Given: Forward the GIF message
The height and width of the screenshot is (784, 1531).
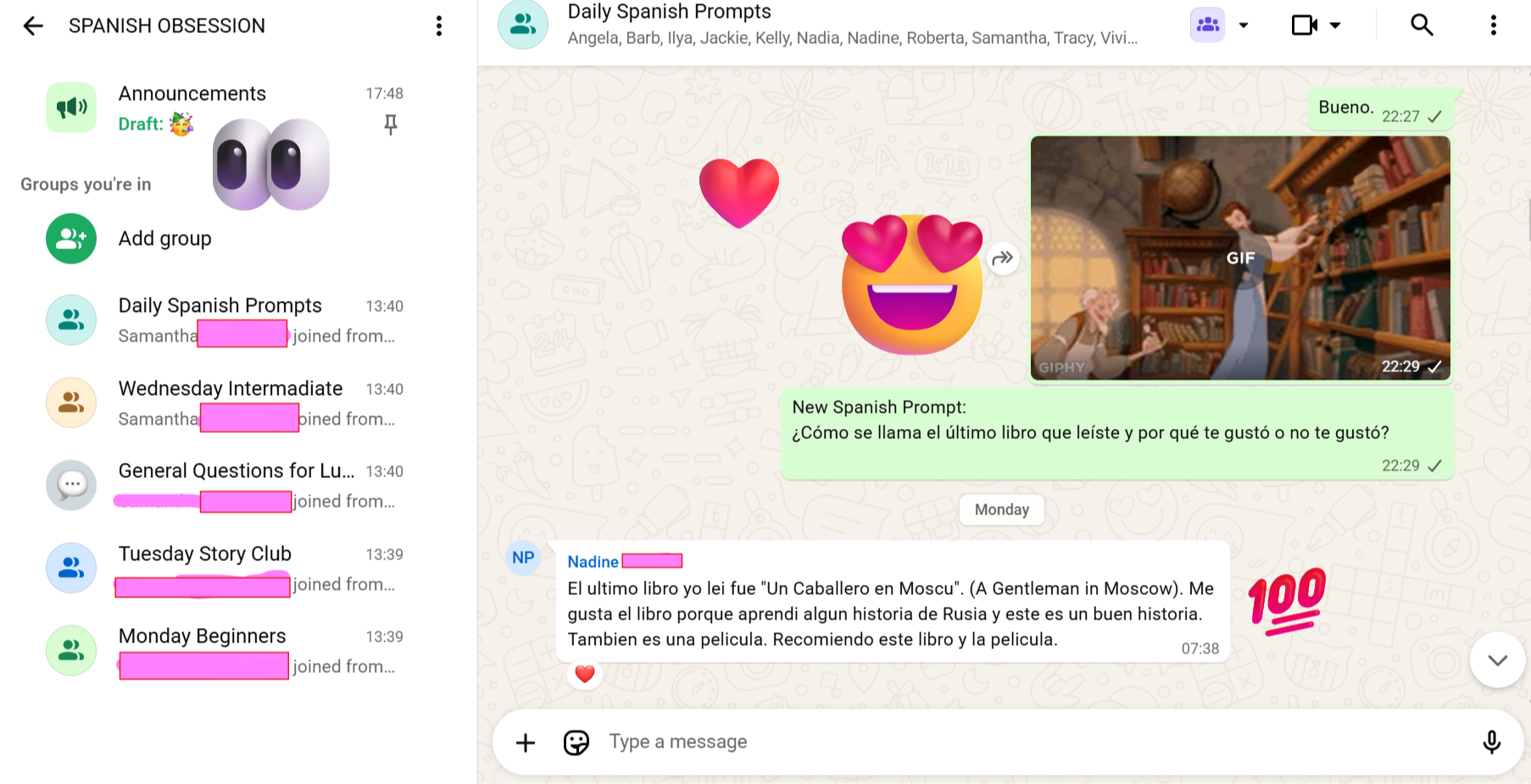Looking at the screenshot, I should (x=1003, y=258).
